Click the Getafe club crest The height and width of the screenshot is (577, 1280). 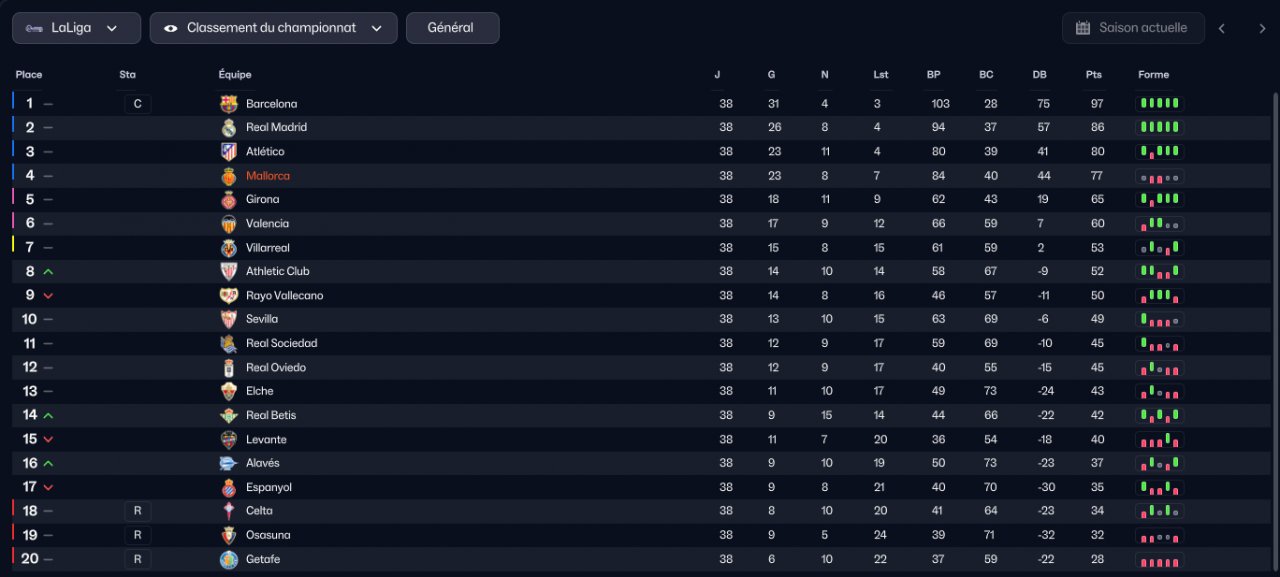point(228,560)
